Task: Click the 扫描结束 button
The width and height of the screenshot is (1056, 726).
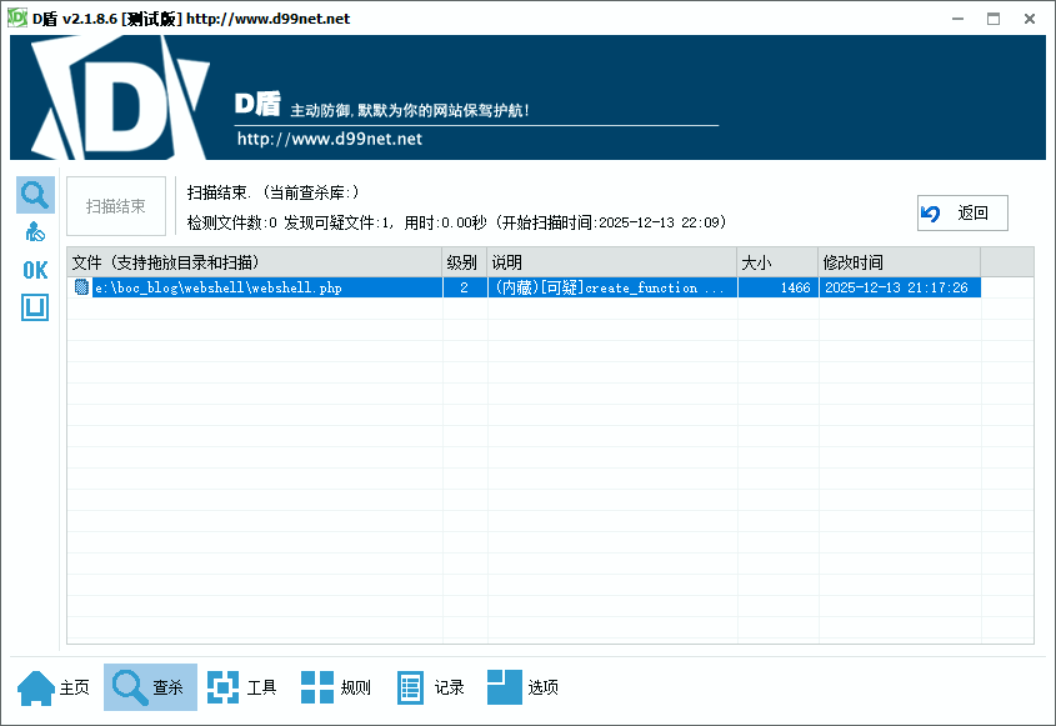Action: (116, 206)
